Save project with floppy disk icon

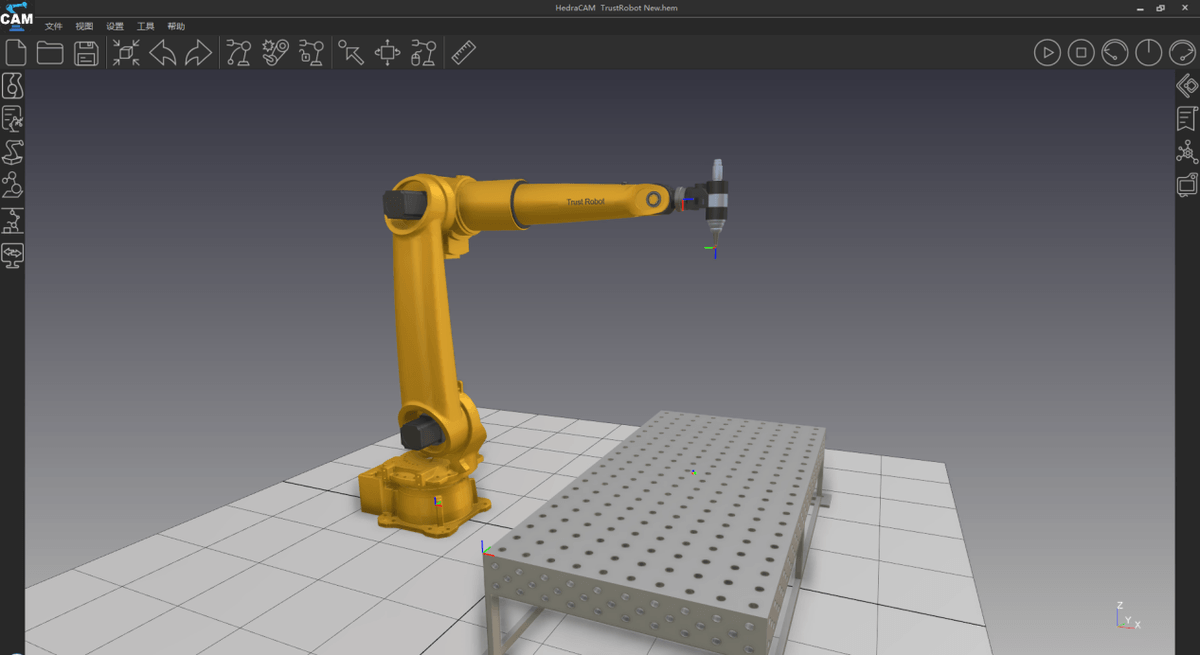click(x=87, y=53)
